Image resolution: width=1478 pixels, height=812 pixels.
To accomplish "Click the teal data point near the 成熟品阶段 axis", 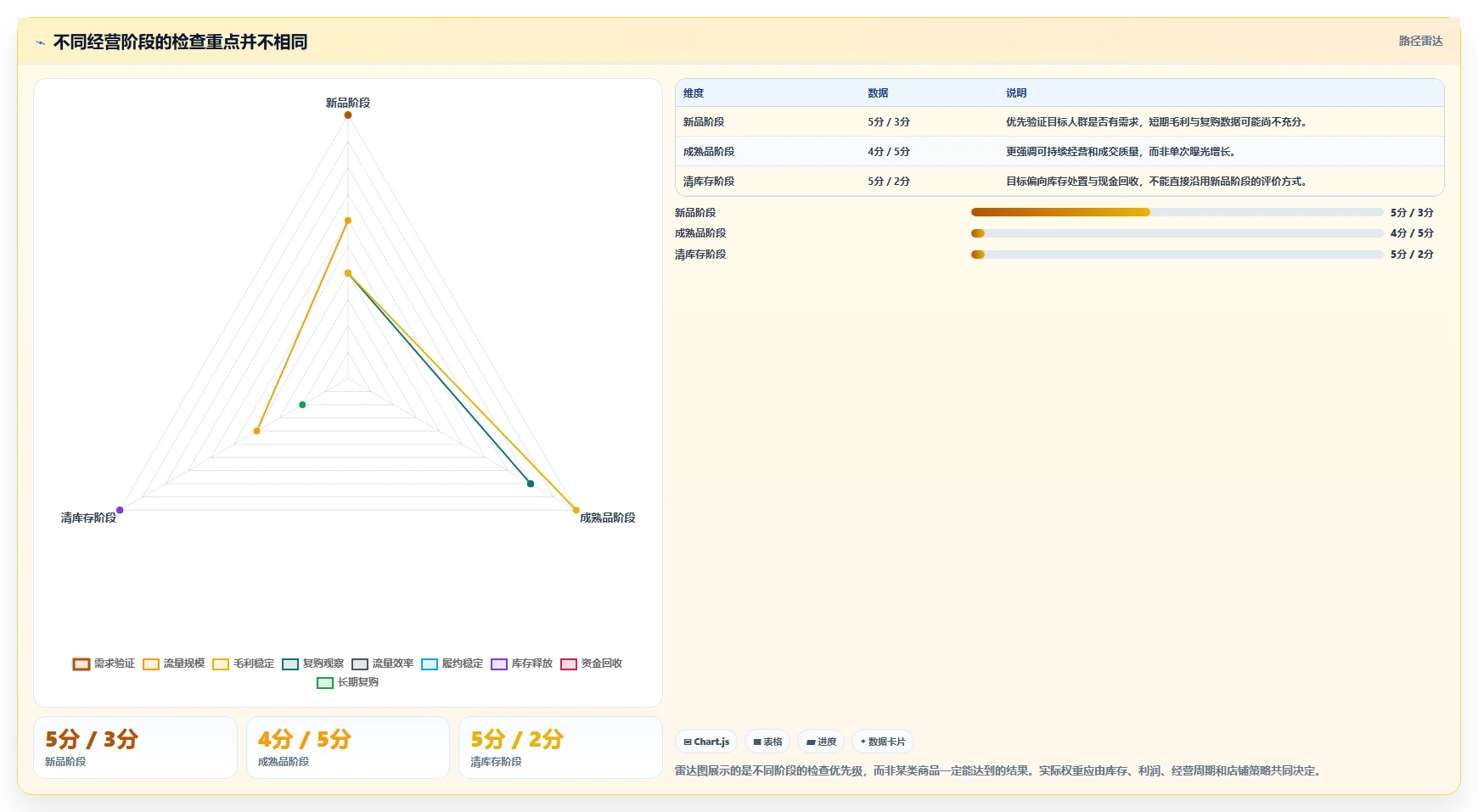I will (531, 484).
